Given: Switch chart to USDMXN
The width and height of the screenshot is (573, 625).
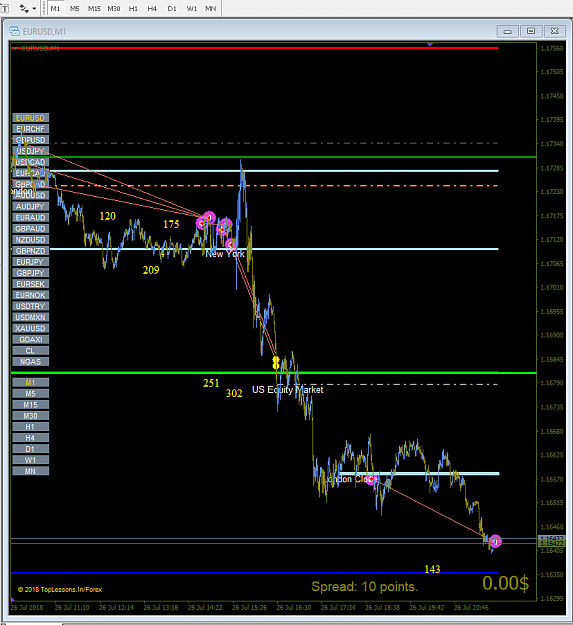Looking at the screenshot, I should 31,318.
